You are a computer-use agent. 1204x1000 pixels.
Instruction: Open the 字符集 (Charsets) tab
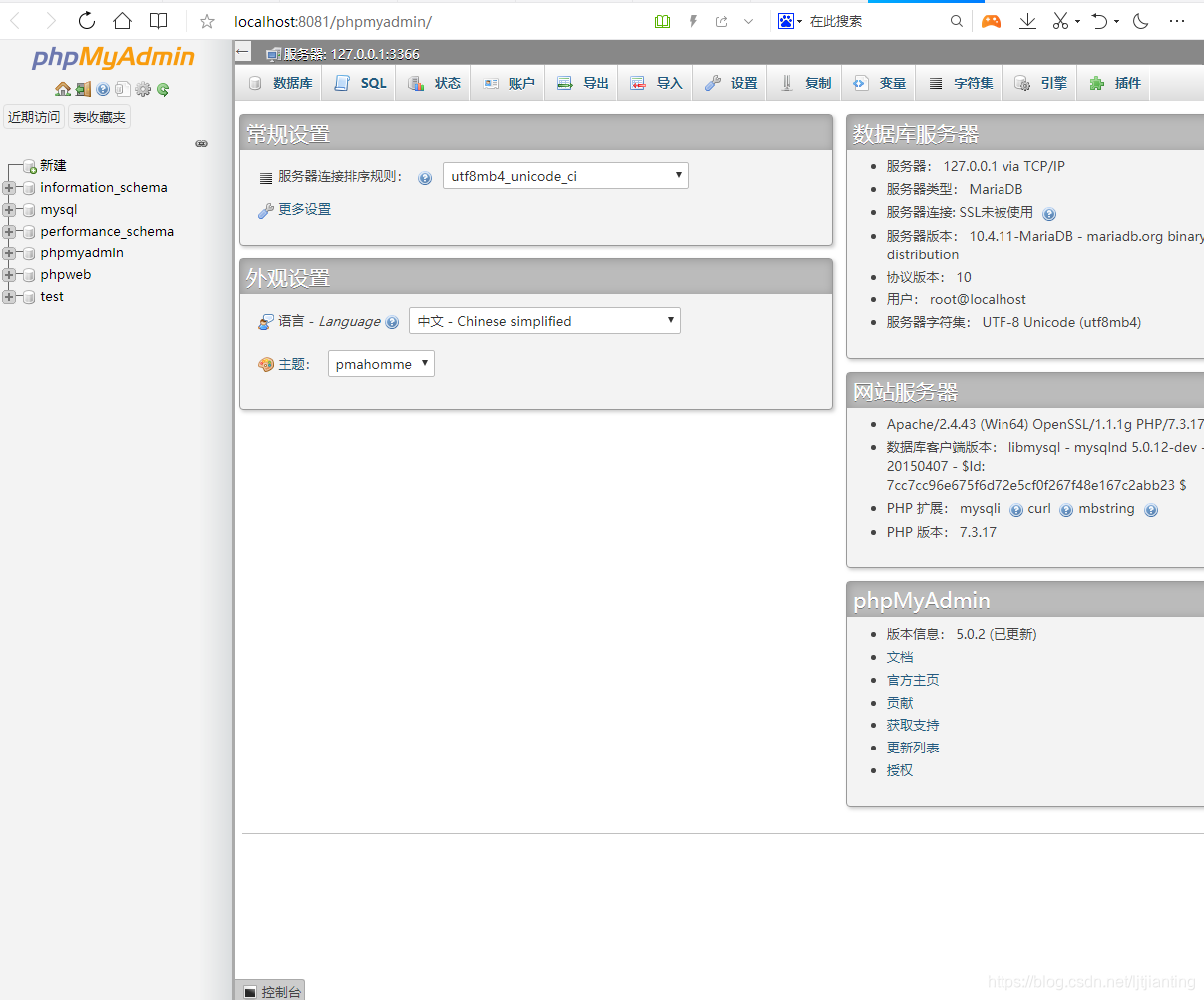(x=961, y=83)
